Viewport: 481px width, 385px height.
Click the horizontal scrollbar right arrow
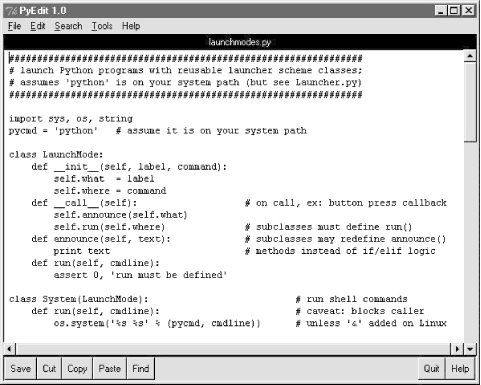tap(457, 349)
